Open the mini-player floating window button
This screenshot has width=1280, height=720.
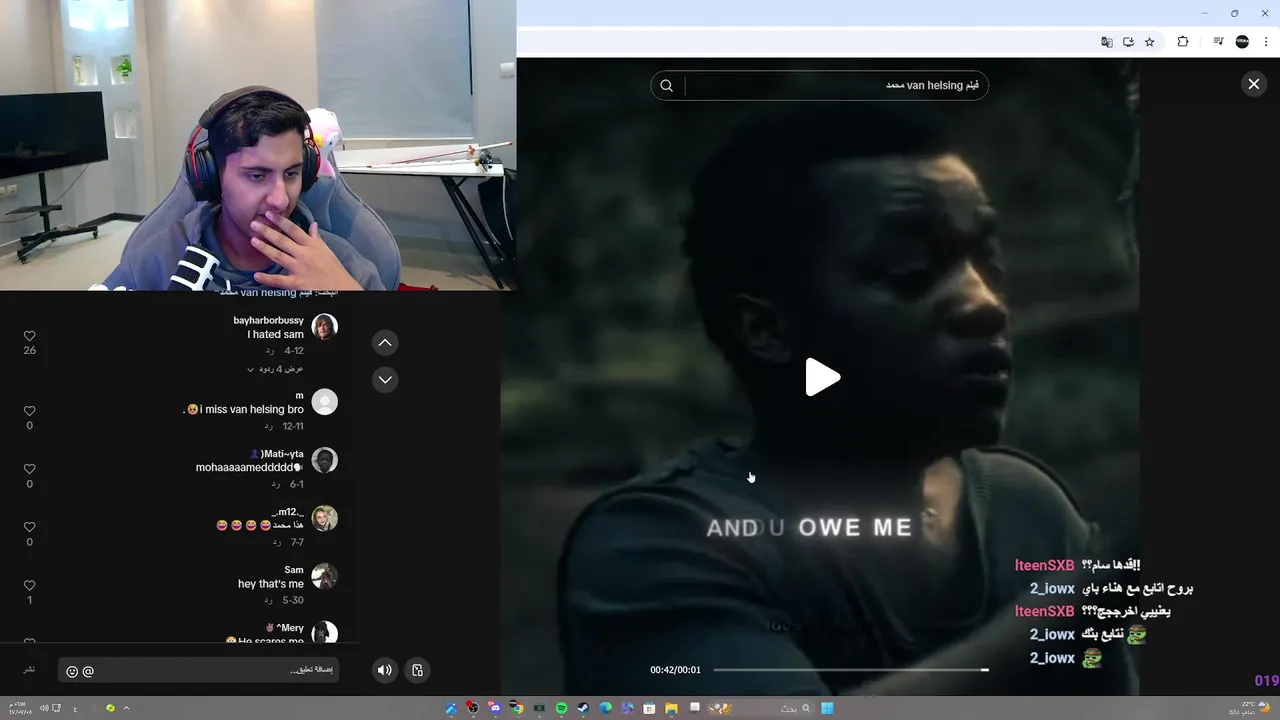[x=418, y=670]
